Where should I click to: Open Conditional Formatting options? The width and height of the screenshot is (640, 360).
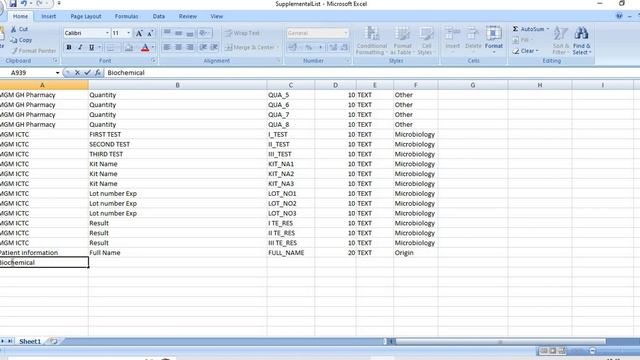[x=371, y=40]
